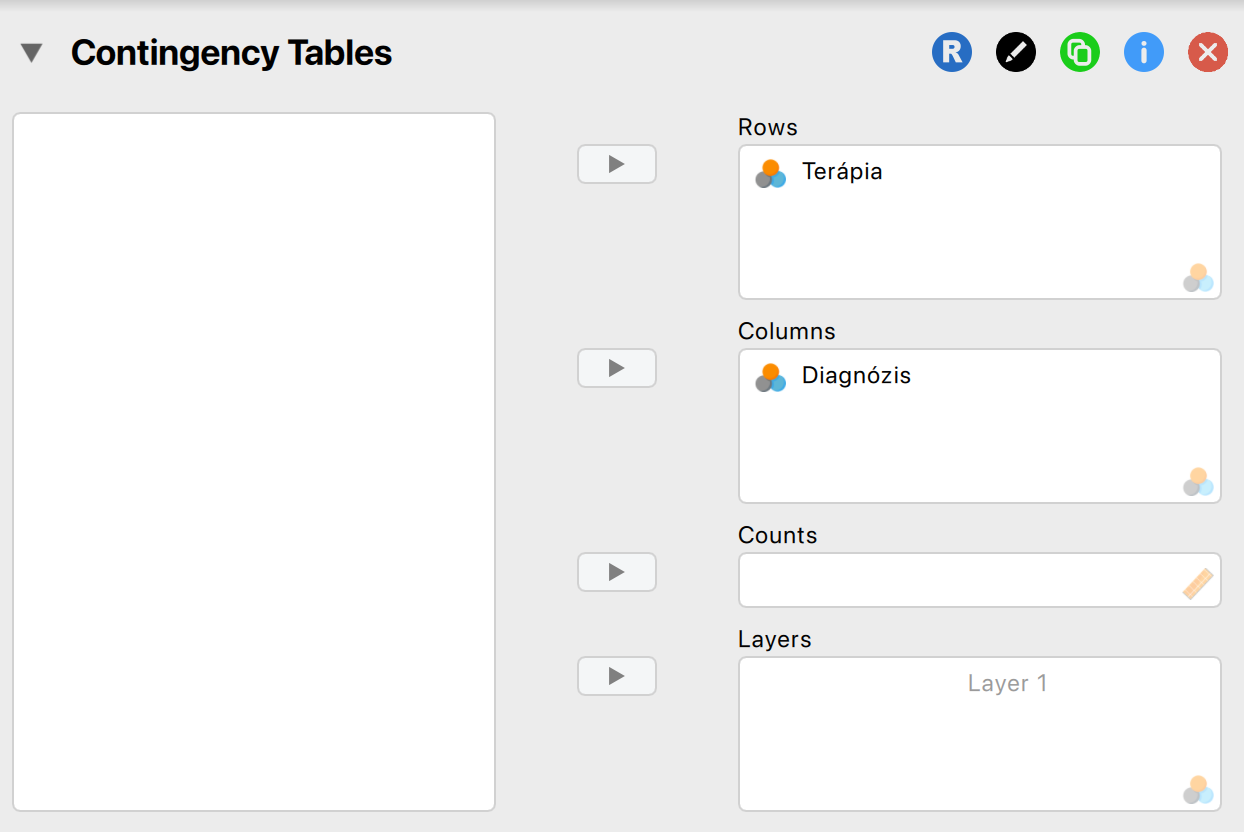Click the Layer 1 placeholder box
This screenshot has height=832, width=1244.
pos(1007,684)
